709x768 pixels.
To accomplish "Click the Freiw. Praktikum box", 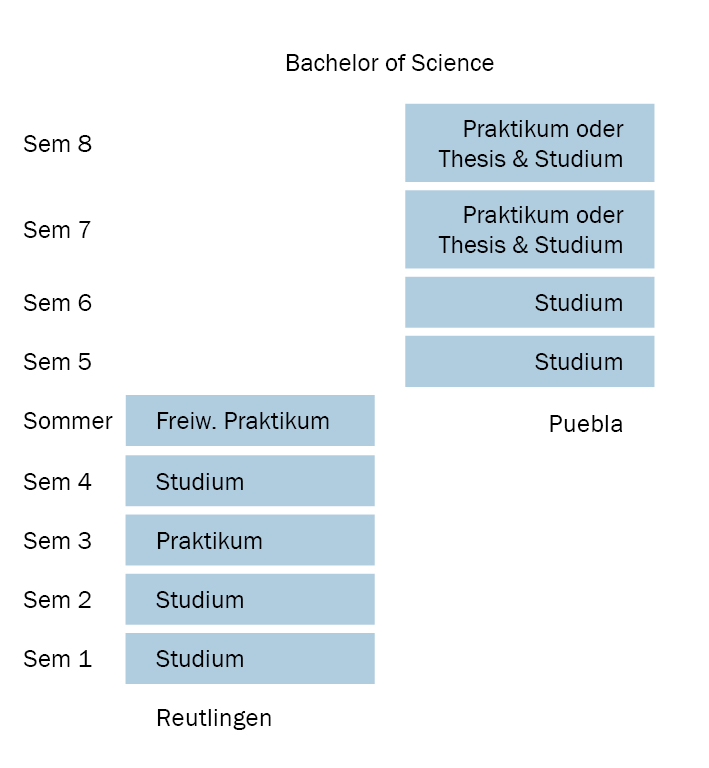I will (250, 420).
